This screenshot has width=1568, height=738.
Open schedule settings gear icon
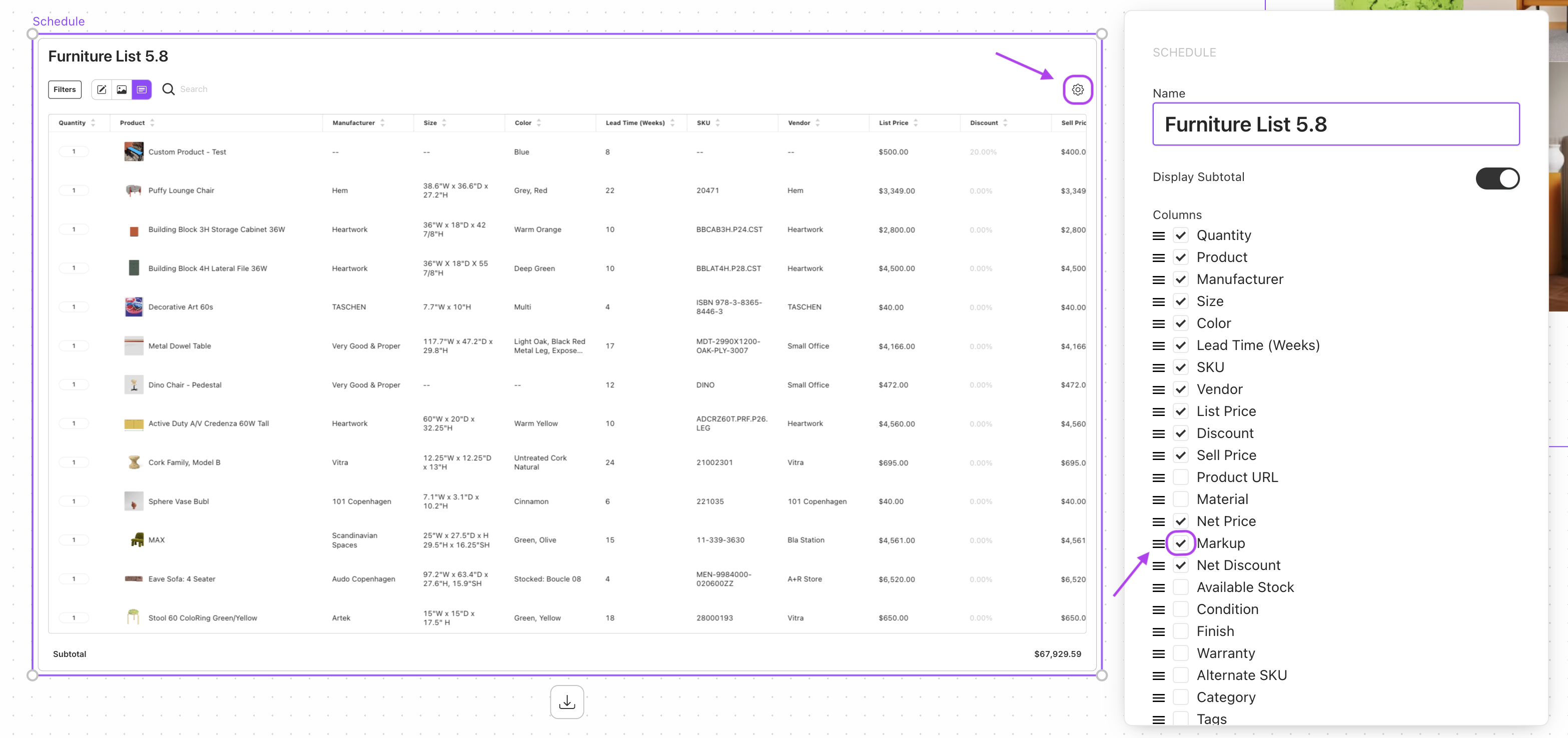1077,89
